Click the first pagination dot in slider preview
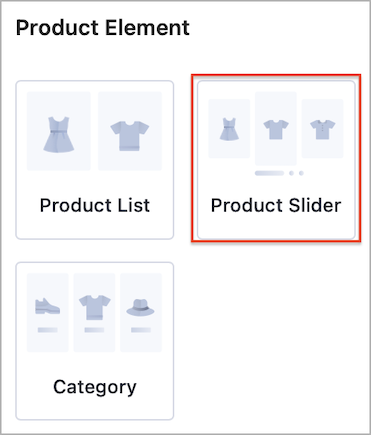Viewport: 371px width, 435px height. click(291, 173)
